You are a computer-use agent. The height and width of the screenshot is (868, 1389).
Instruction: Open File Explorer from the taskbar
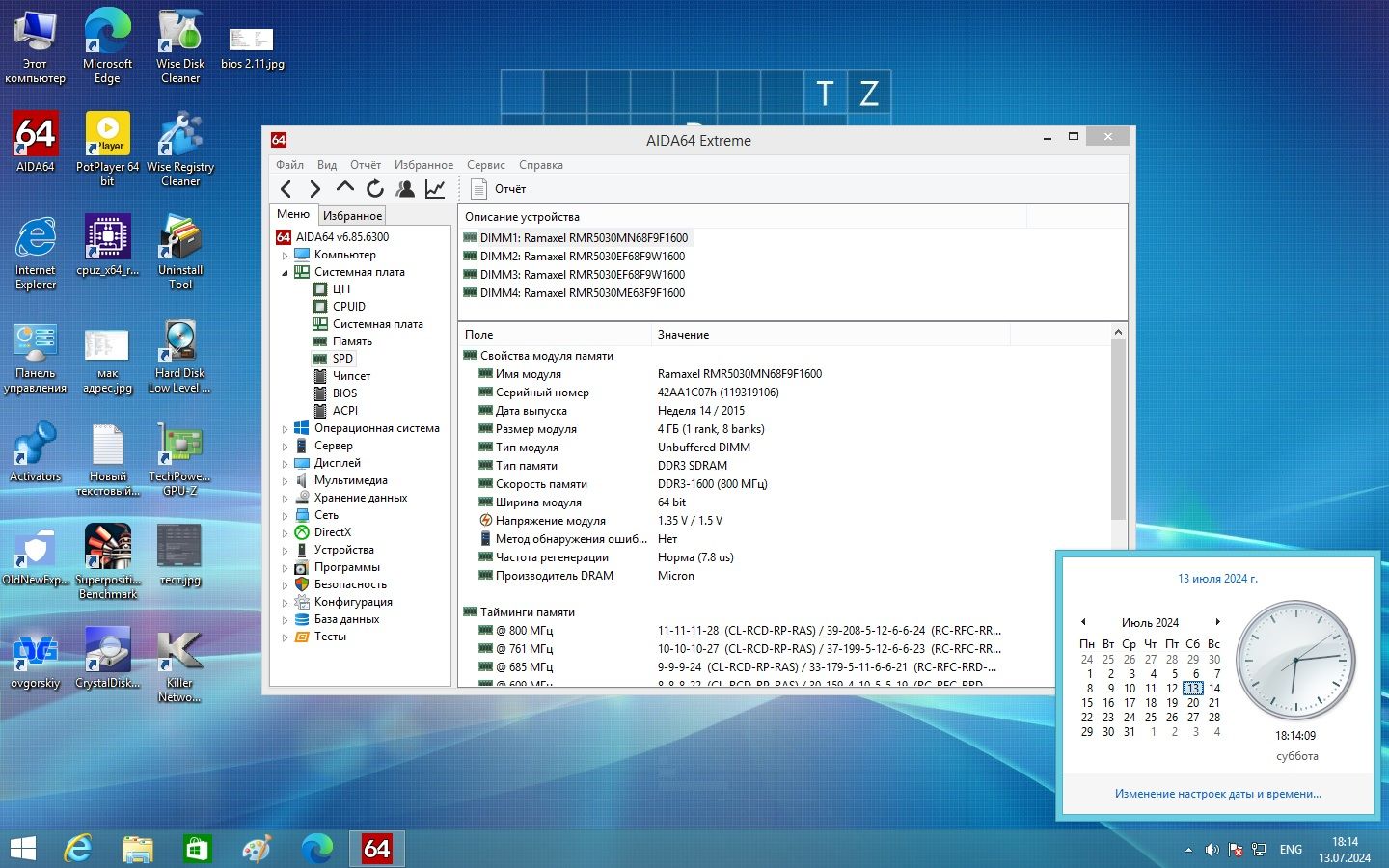[138, 849]
